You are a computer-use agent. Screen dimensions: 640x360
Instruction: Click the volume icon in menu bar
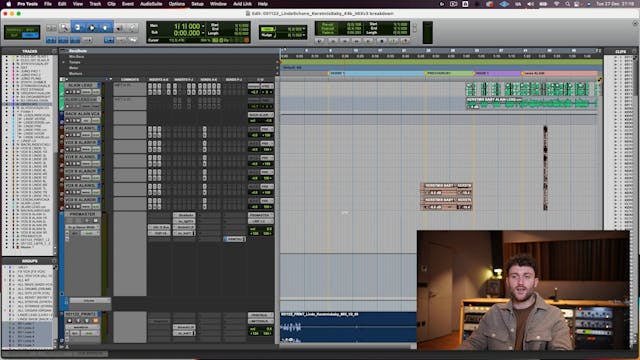[x=531, y=4]
